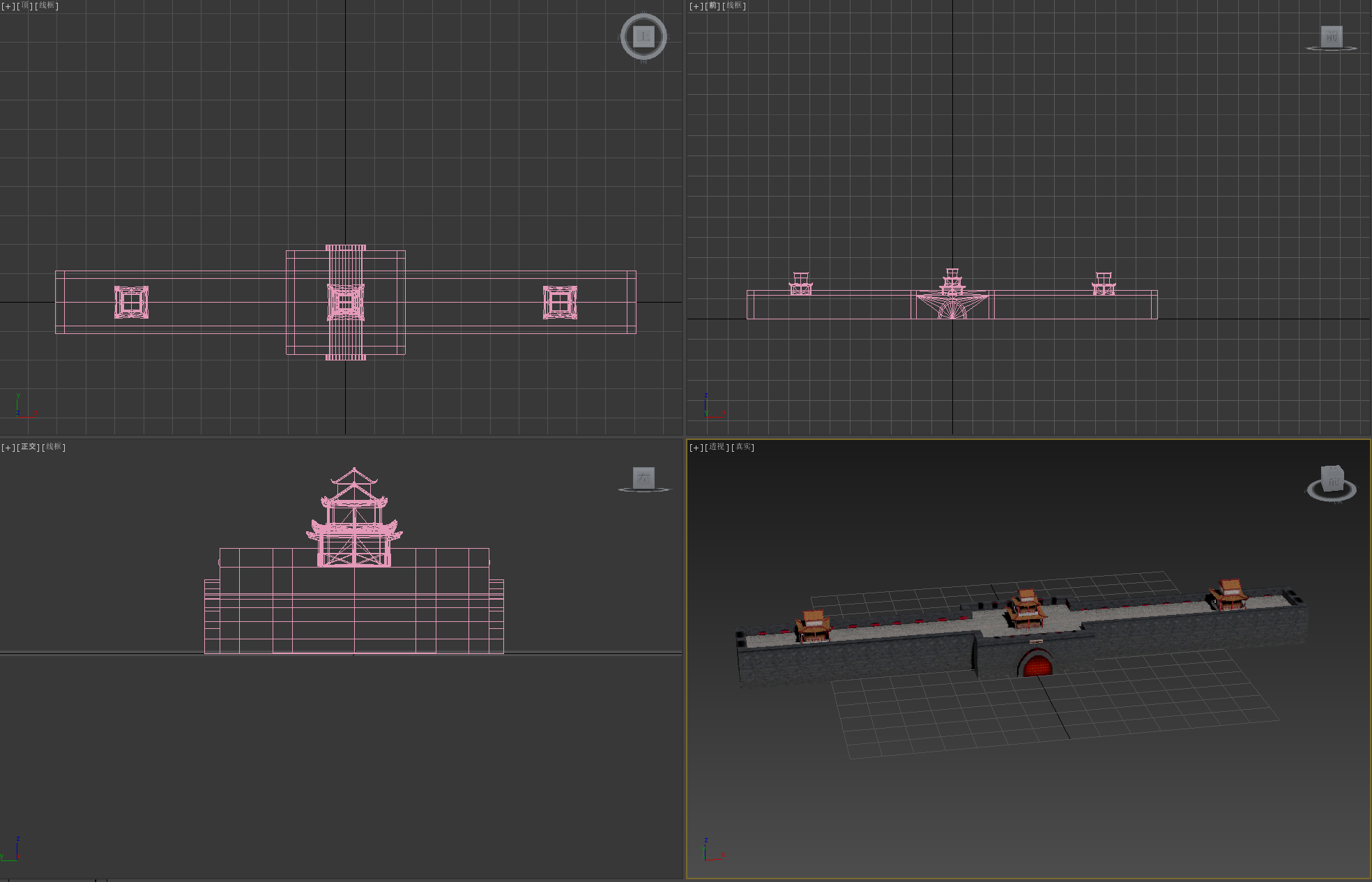Open the 正交 view label menu
Screen dimensions: 1372x882
click(29, 447)
